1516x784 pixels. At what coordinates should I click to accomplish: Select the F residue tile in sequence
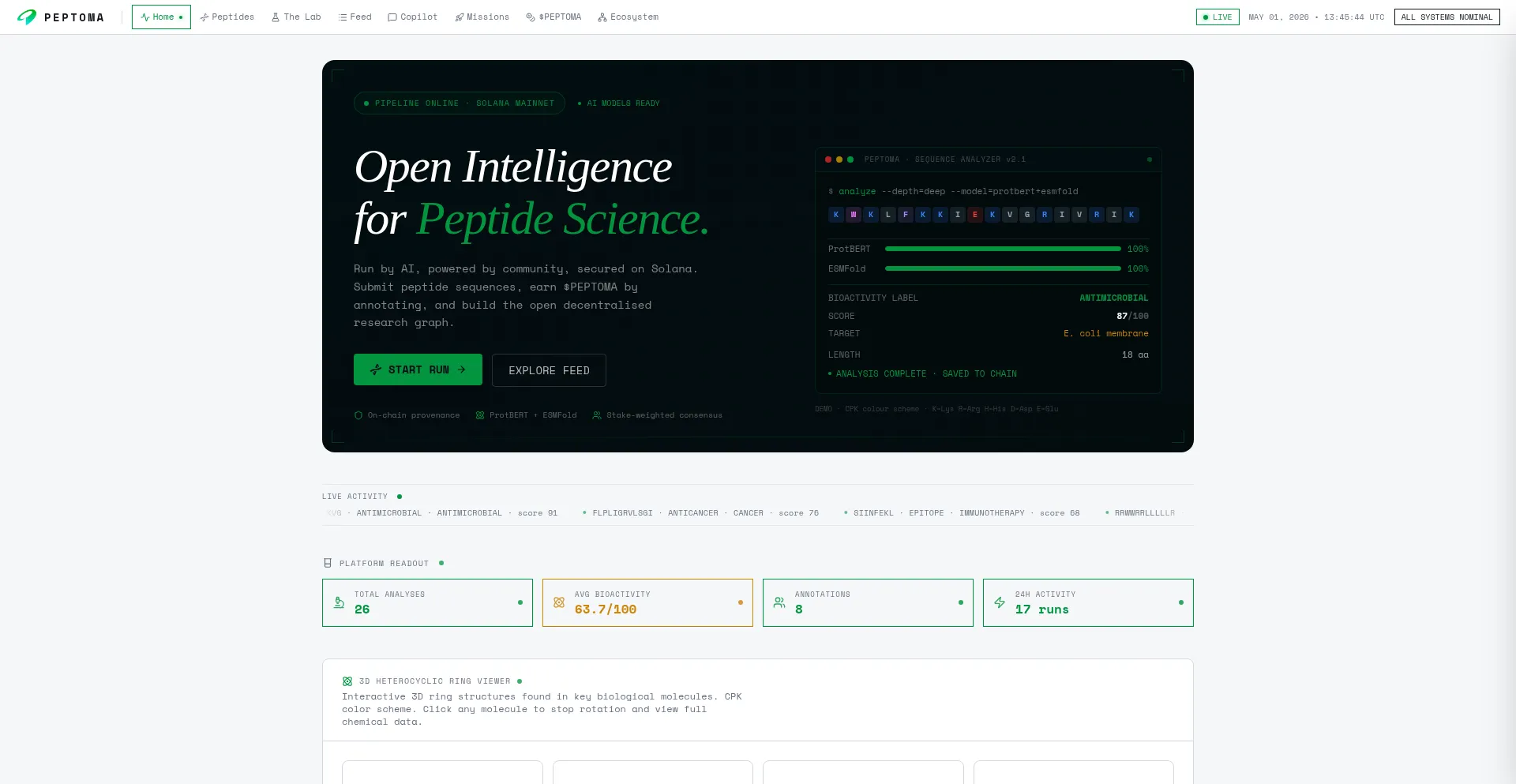tap(906, 215)
